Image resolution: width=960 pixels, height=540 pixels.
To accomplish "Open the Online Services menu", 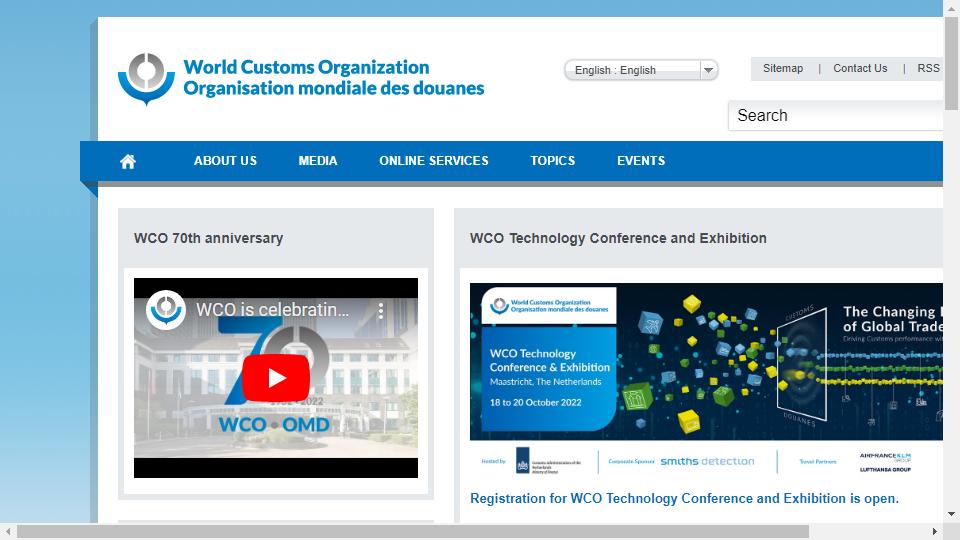I will tap(433, 160).
